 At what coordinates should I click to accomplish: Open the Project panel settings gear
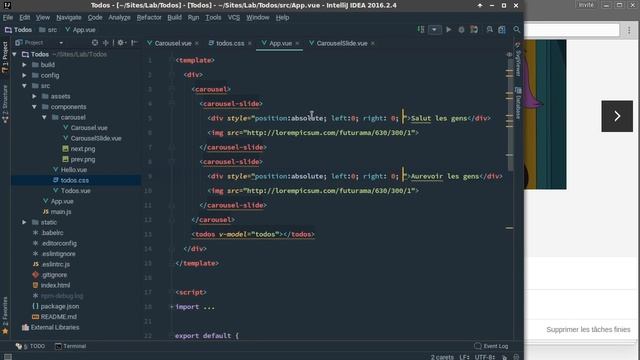121,42
